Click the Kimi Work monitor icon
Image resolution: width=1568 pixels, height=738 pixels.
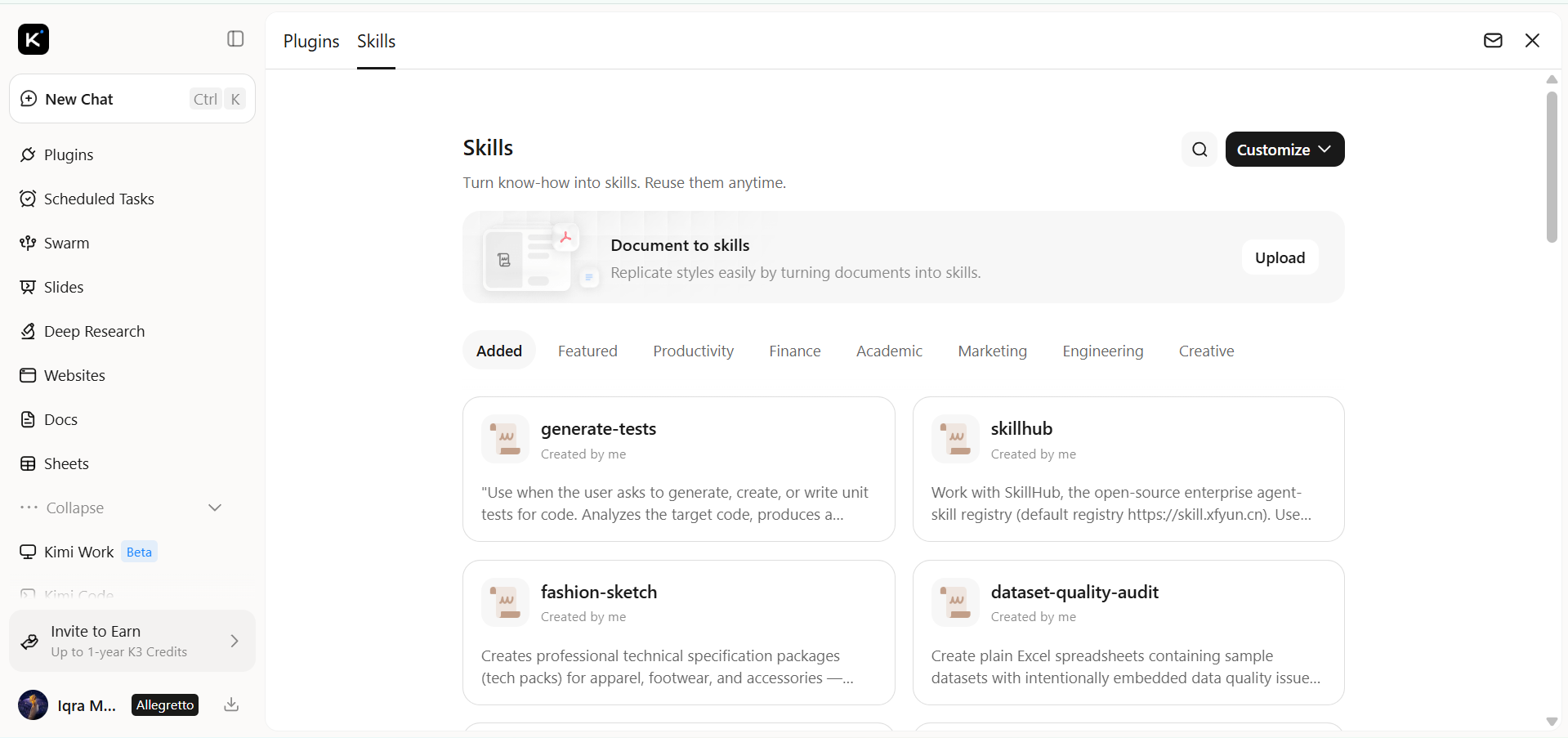[28, 552]
